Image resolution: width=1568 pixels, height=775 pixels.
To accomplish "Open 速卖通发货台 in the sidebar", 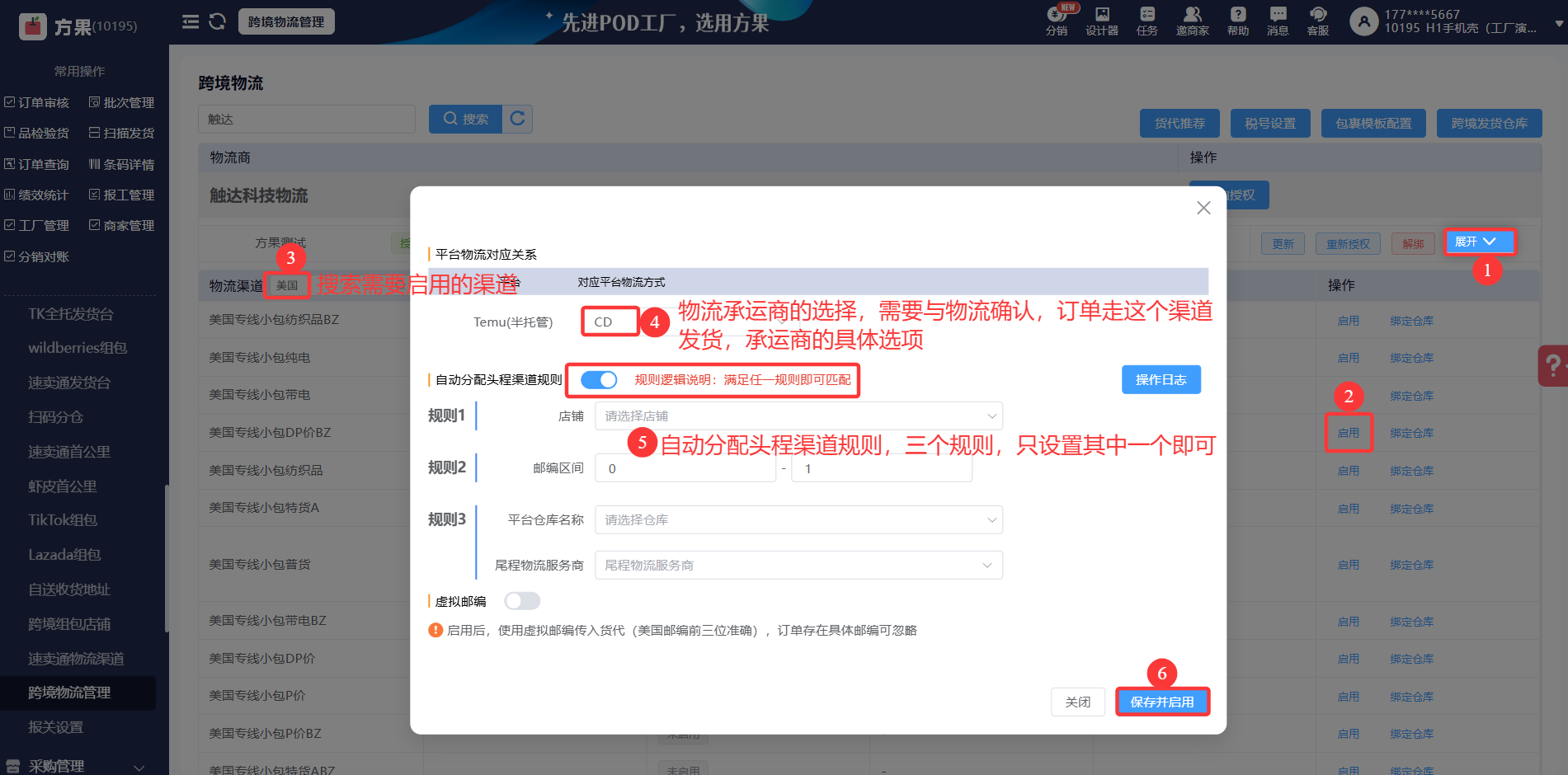I will tap(69, 383).
